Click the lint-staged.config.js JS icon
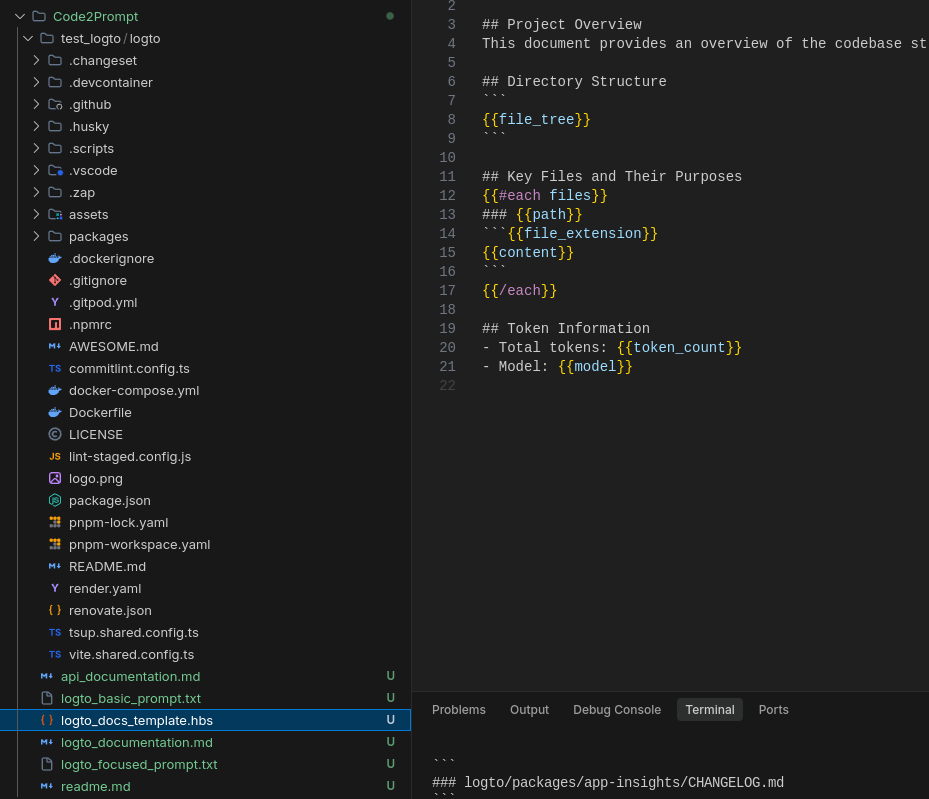The image size is (929, 799). point(55,457)
